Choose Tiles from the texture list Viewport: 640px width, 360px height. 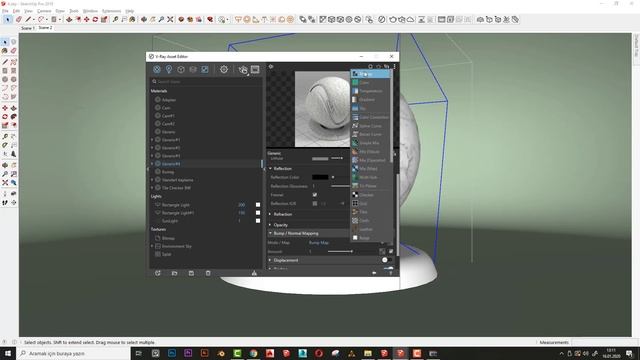(371, 212)
